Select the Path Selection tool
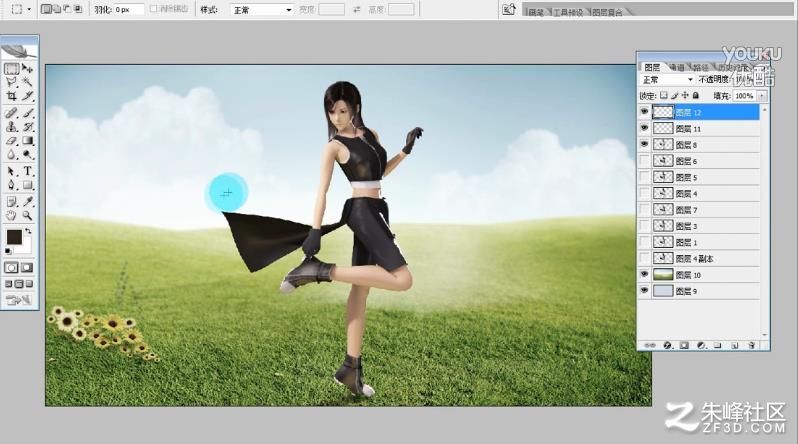798x444 pixels. tap(12, 171)
